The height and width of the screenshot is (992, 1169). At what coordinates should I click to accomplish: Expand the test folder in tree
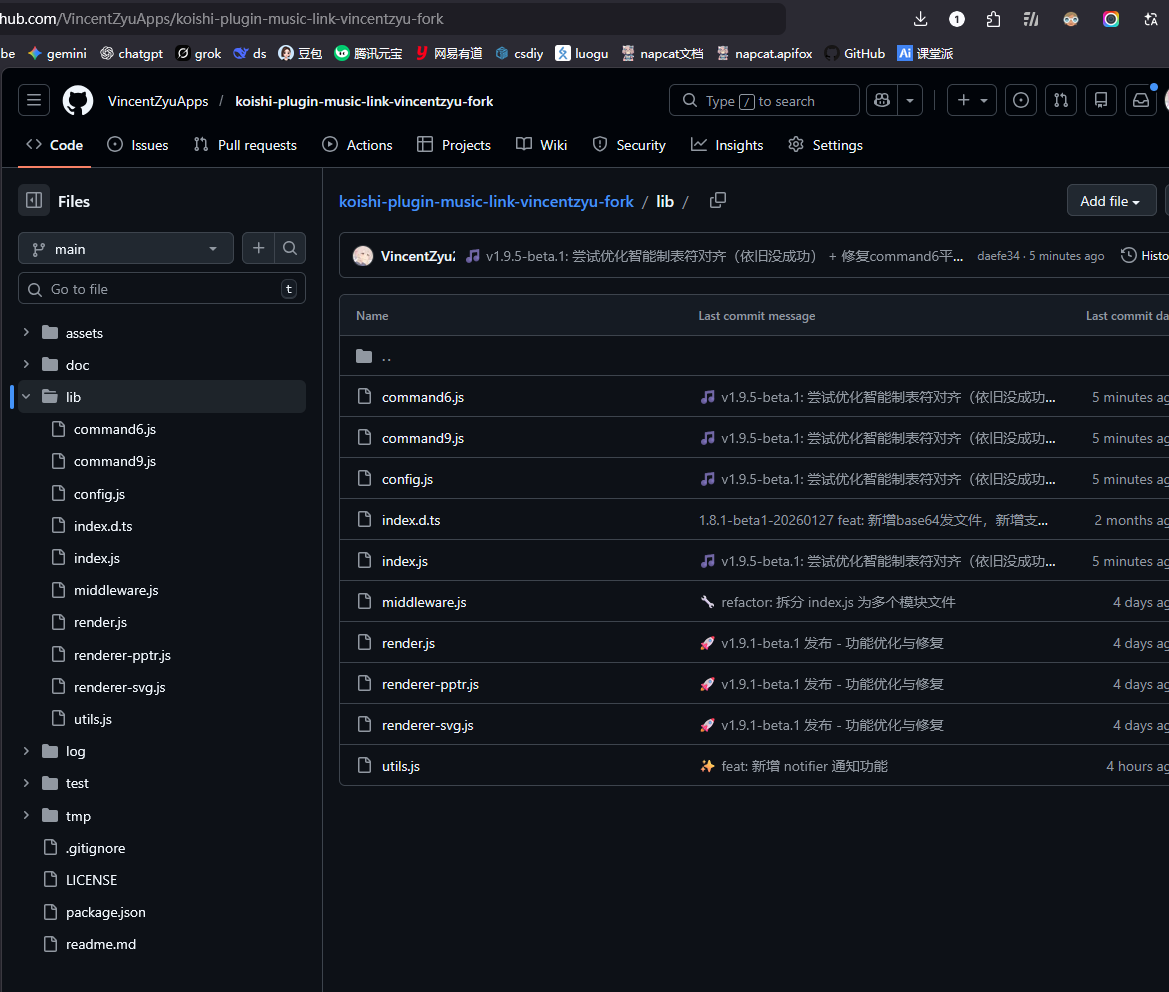tap(27, 783)
